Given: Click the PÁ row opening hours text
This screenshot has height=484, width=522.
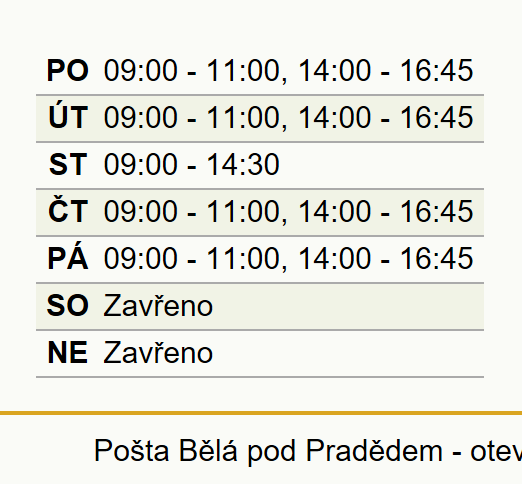Looking at the screenshot, I should pyautogui.click(x=288, y=259).
